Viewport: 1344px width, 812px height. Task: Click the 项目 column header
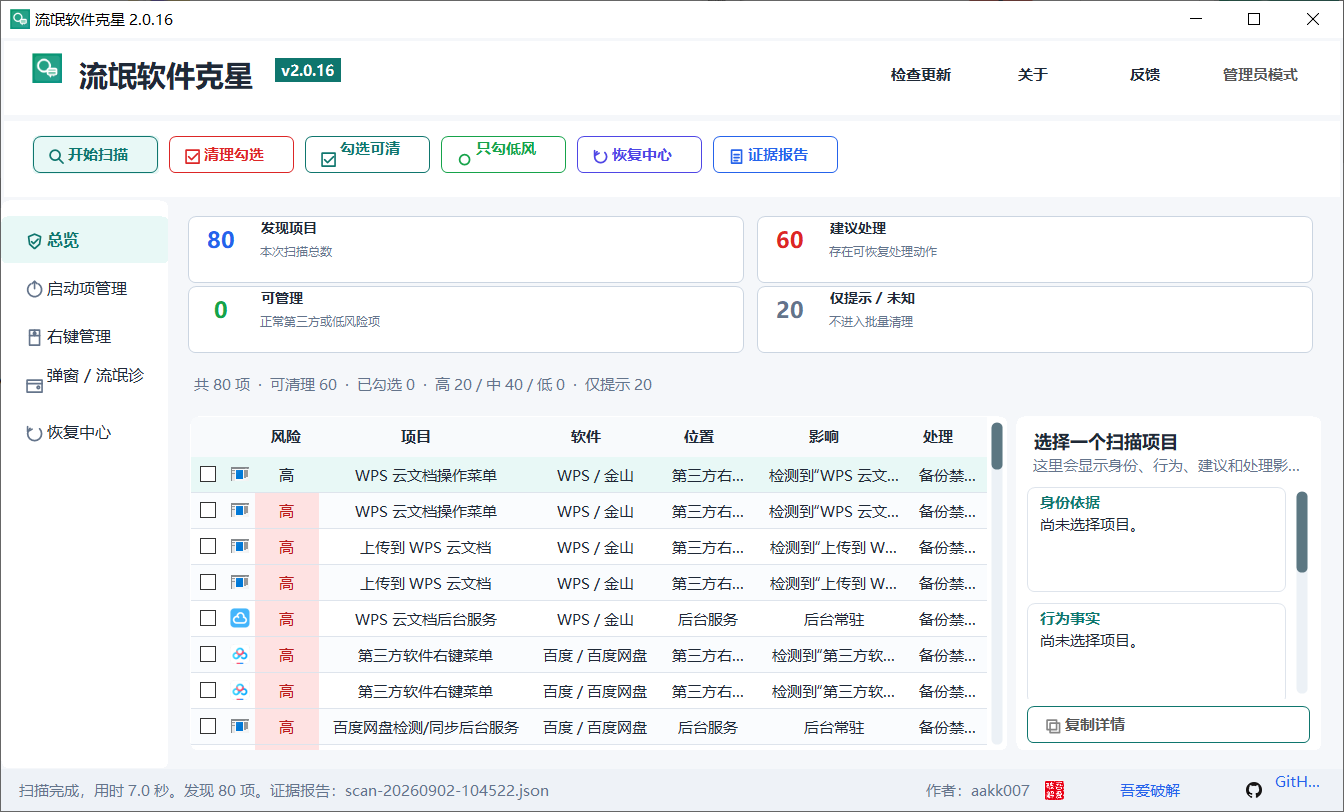click(416, 437)
